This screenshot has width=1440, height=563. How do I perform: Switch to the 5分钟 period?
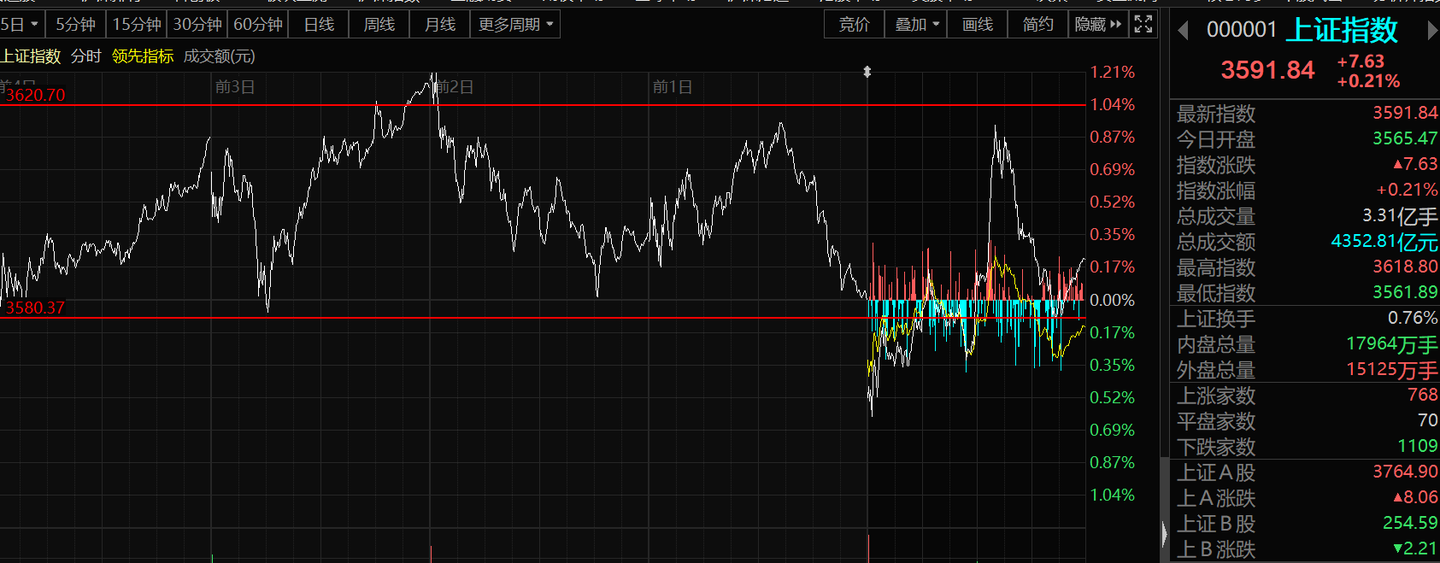[x=76, y=24]
